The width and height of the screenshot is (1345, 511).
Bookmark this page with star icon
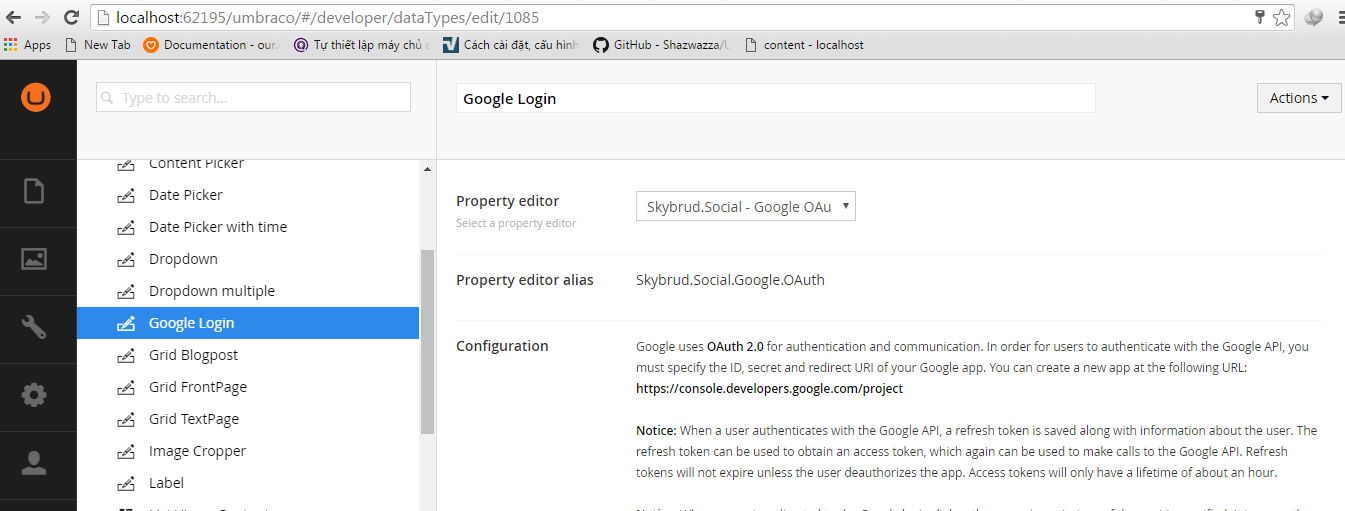point(1281,18)
